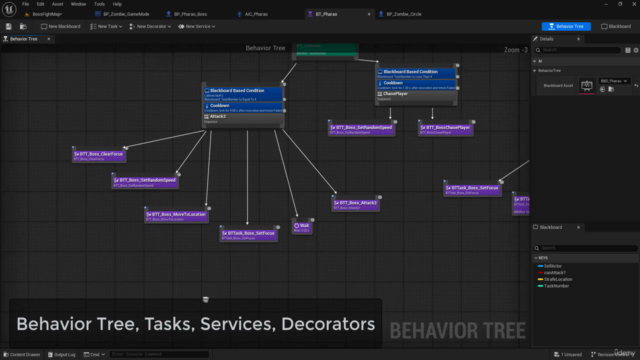Open the BBD_Pharao asset dropdown
Screen dimensions: 640x360
(614, 81)
